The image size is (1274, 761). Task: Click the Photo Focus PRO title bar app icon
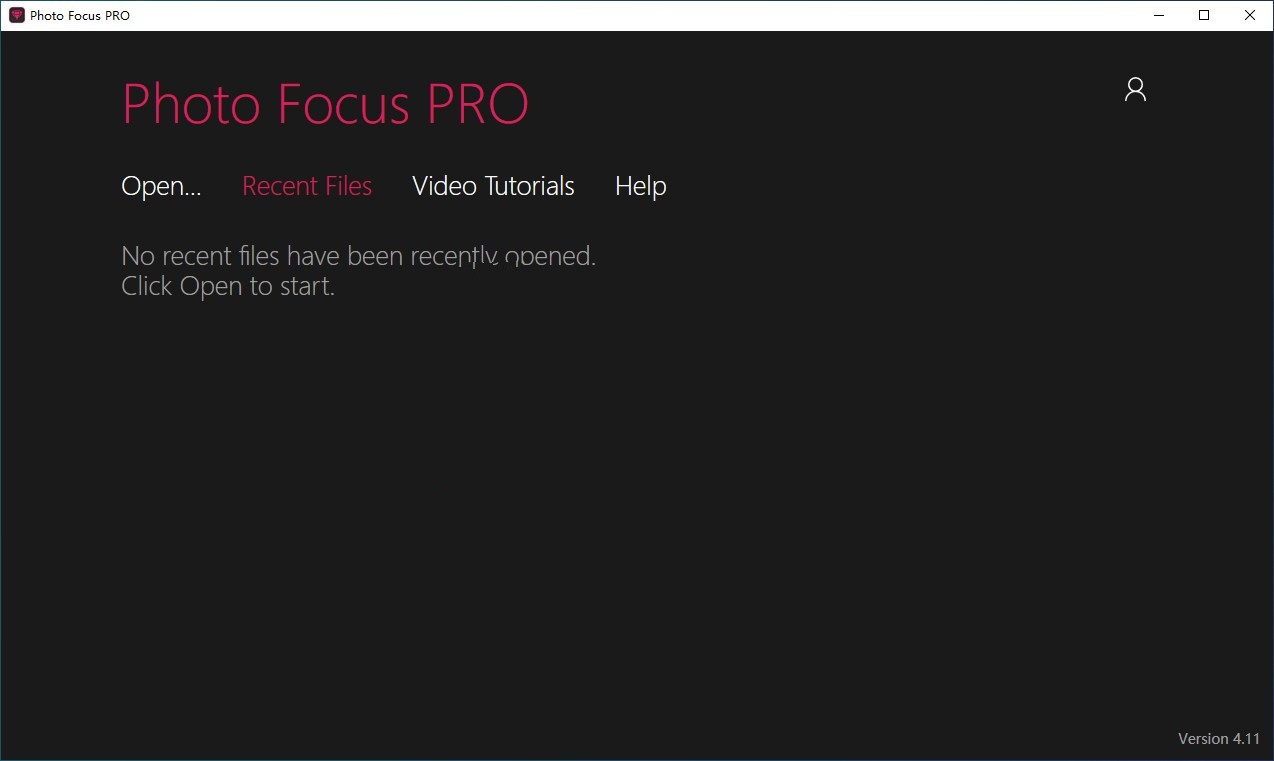[x=16, y=15]
